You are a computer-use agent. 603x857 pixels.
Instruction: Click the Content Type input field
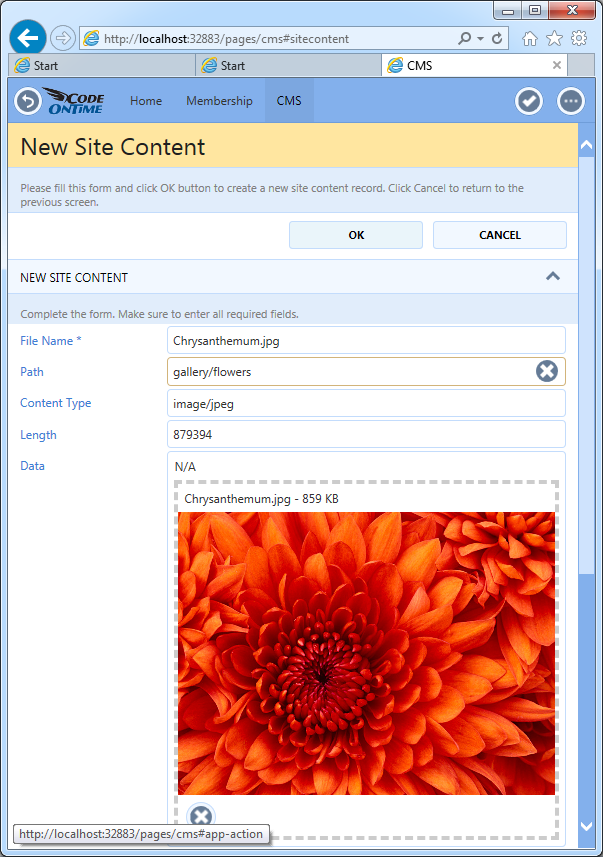pyautogui.click(x=366, y=403)
